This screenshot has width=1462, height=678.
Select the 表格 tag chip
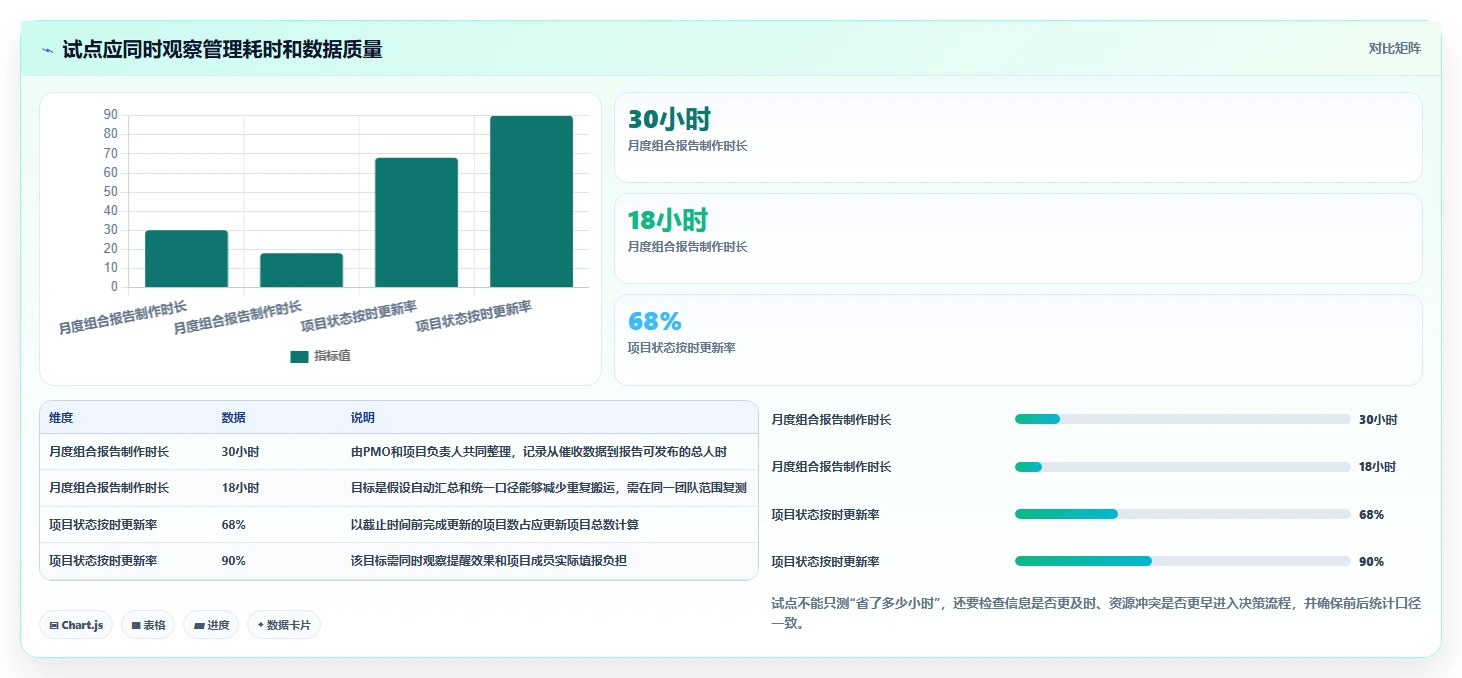pos(148,625)
